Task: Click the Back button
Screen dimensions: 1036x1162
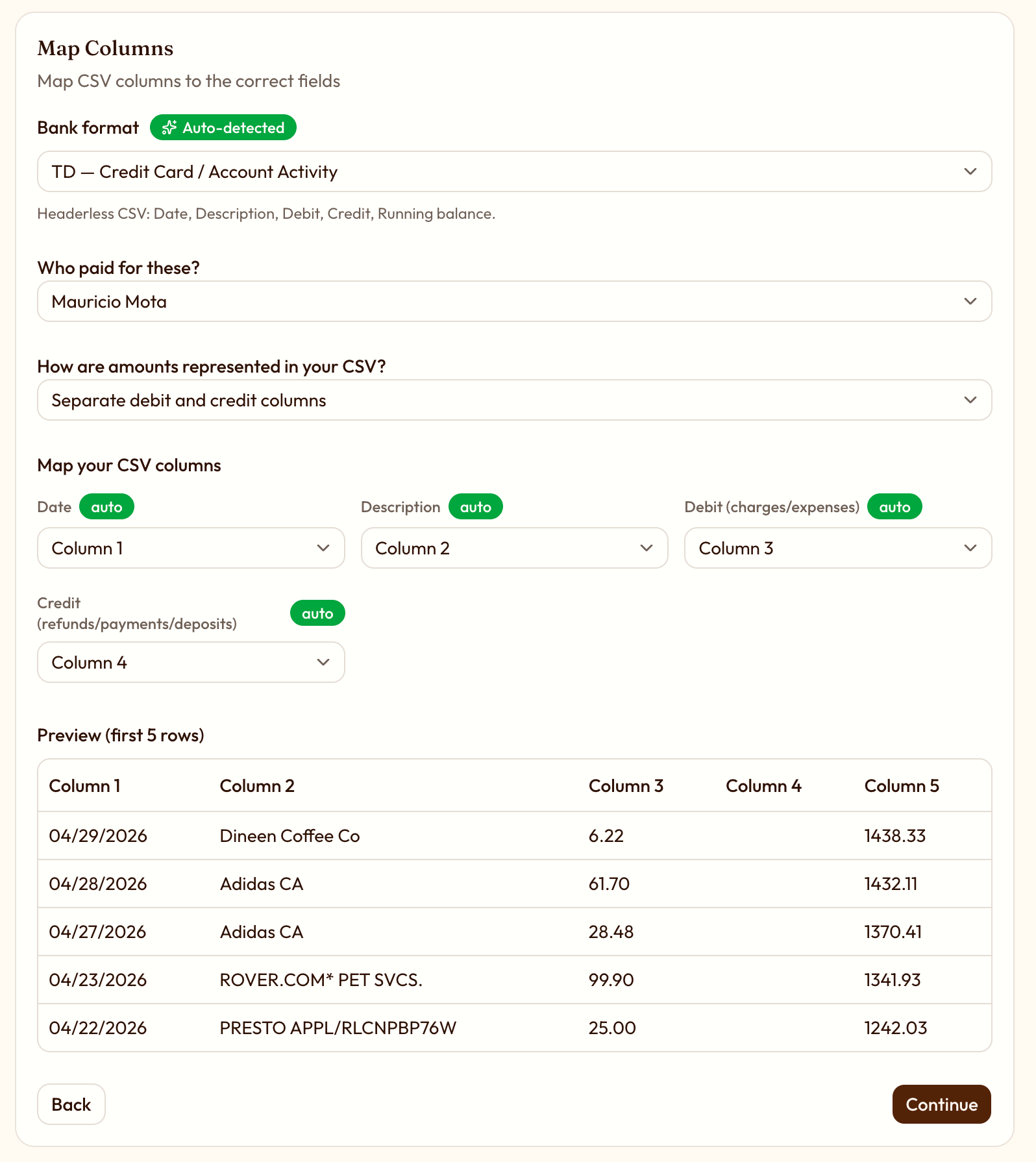Action: (71, 1104)
